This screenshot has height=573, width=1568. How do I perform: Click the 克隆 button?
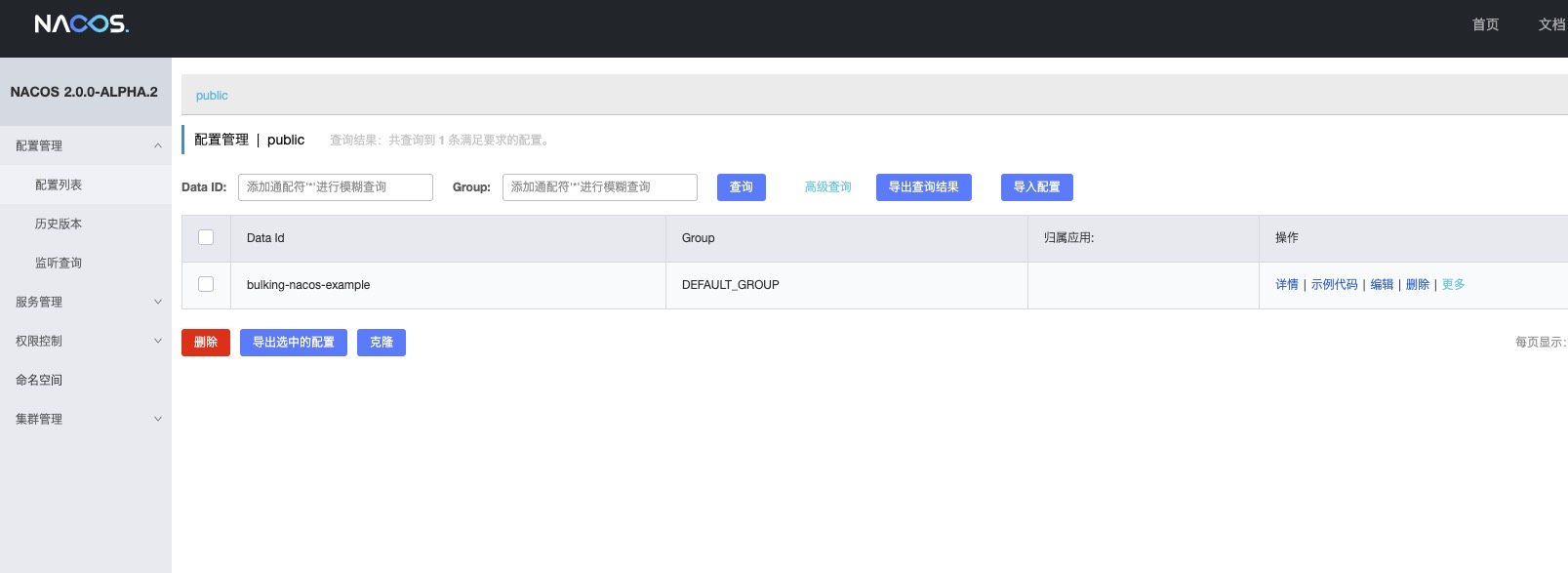tap(382, 343)
